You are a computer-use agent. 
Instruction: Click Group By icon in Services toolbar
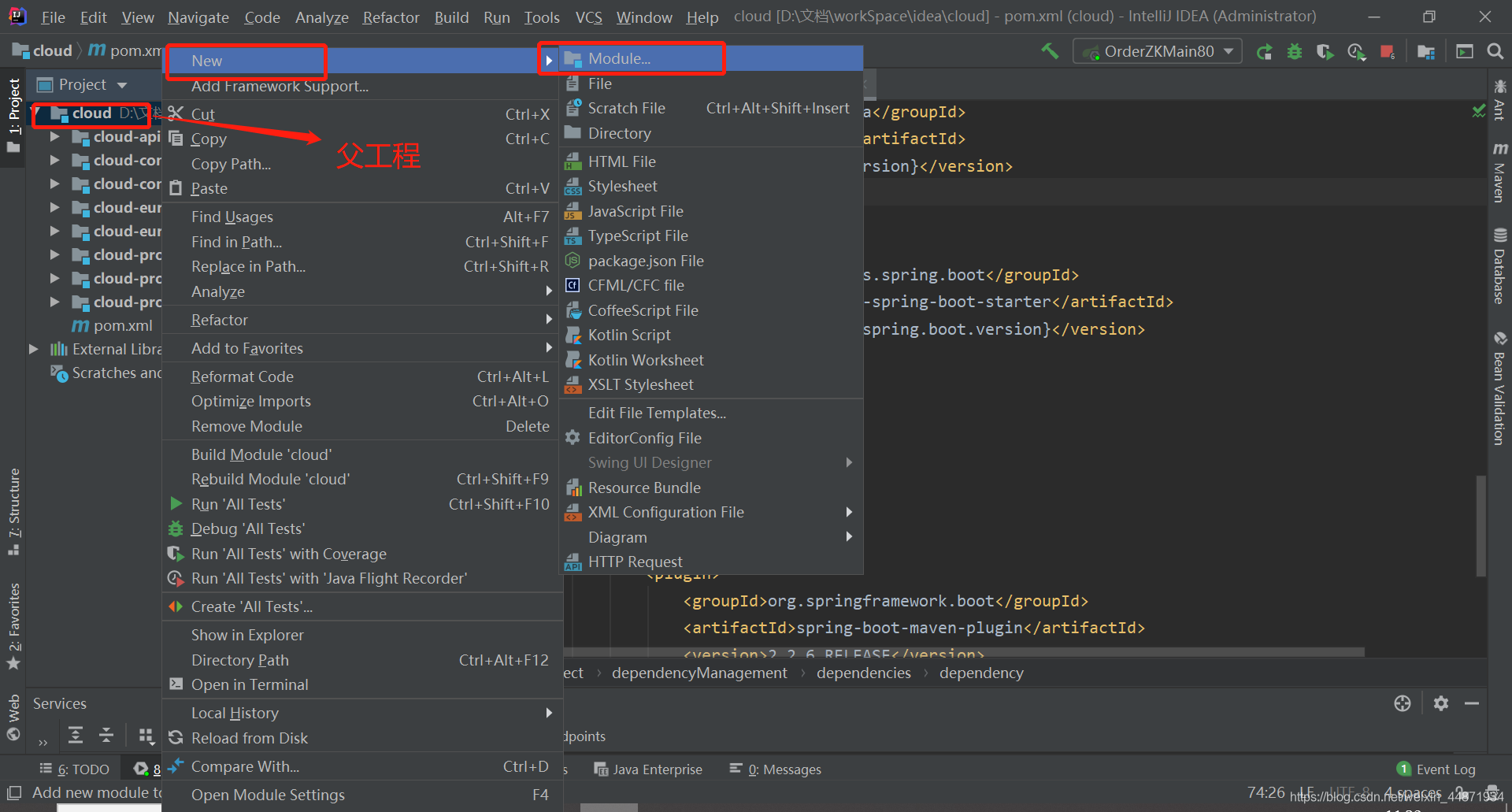[146, 736]
